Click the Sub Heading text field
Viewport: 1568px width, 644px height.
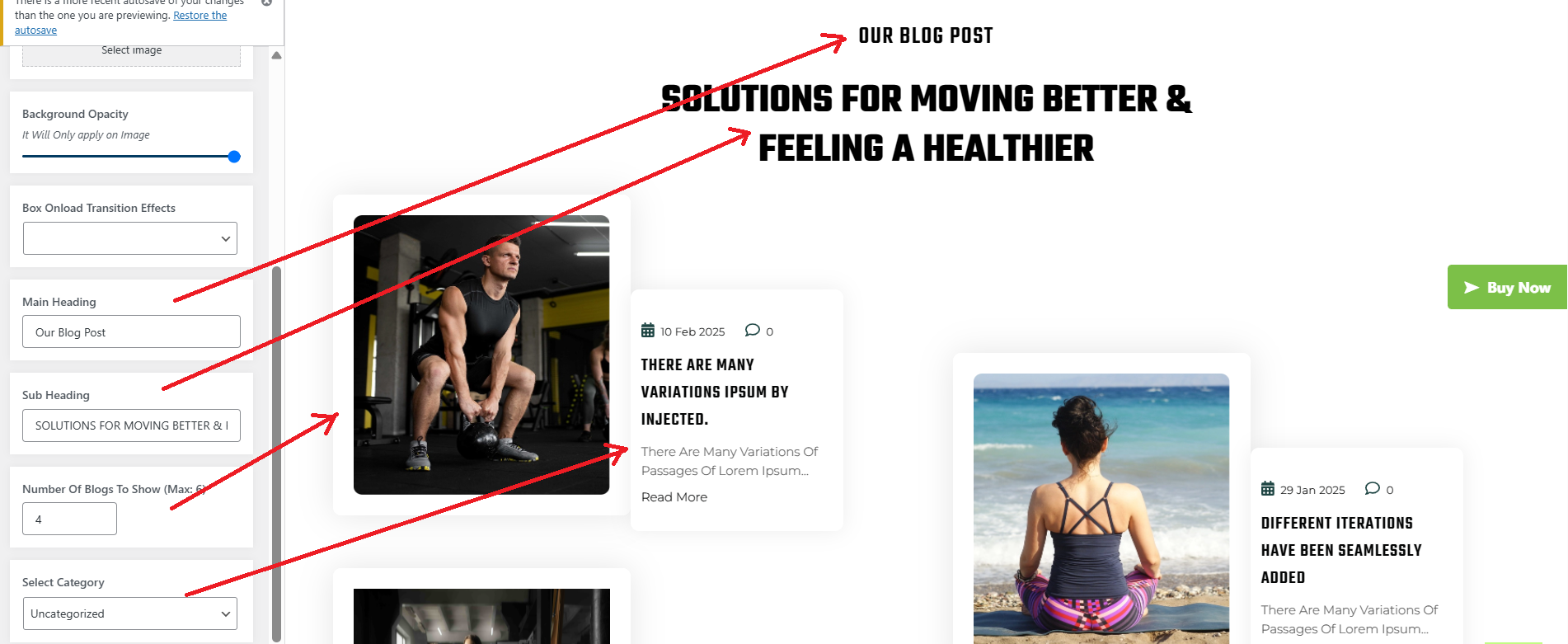click(131, 425)
